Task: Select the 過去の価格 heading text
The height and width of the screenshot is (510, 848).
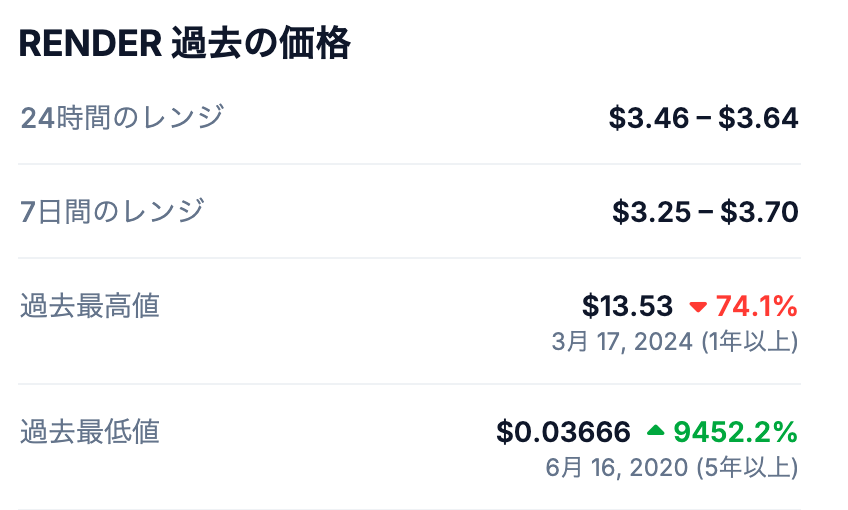Action: click(x=261, y=43)
